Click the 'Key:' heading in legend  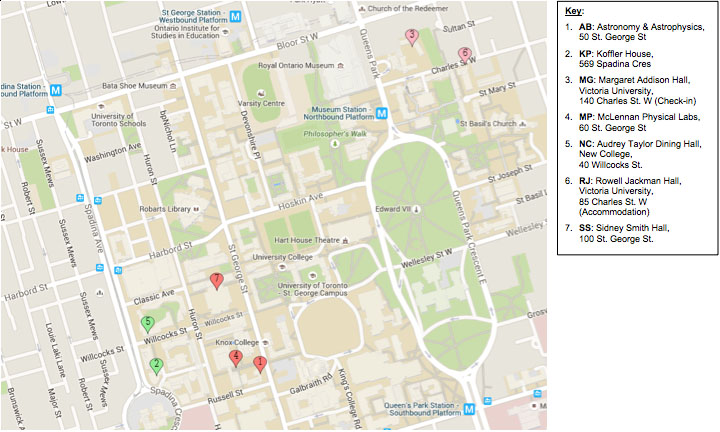coord(574,11)
